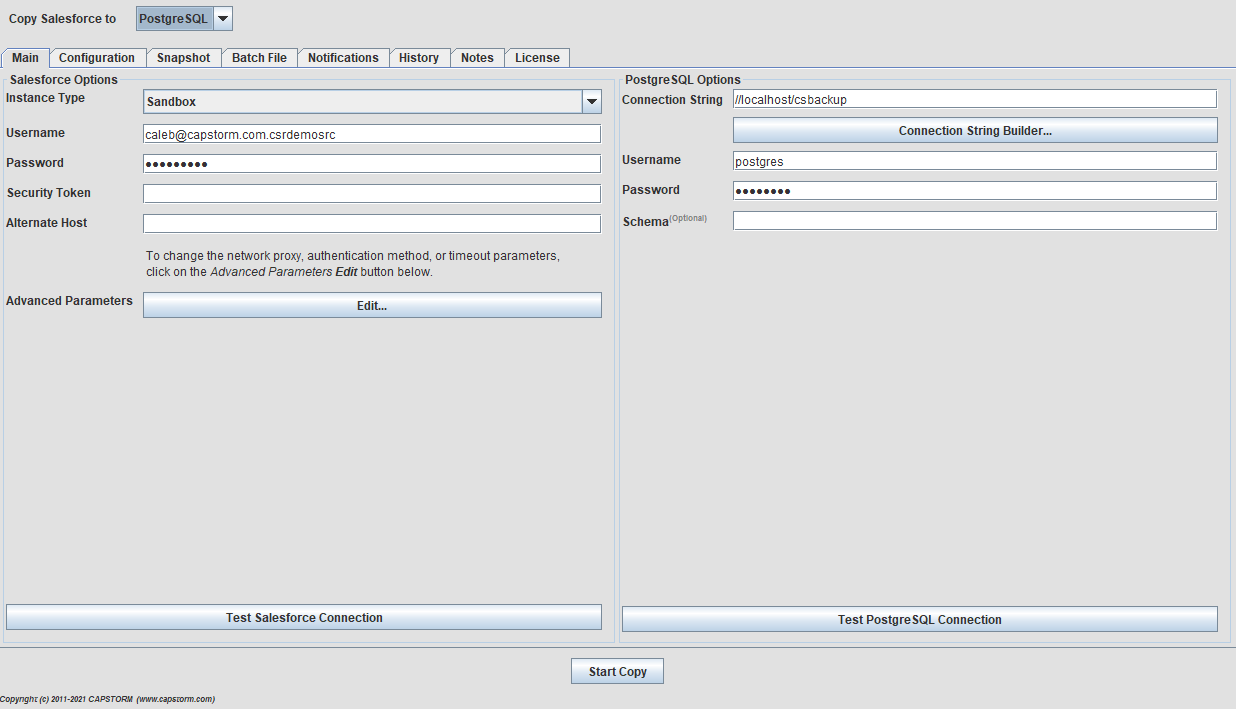Click the 'Copy Salesforce to' label
This screenshot has width=1236, height=709.
(63, 19)
